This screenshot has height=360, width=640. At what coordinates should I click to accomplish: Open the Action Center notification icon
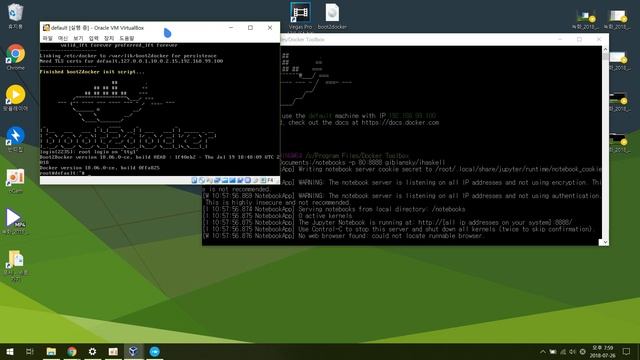click(627, 351)
